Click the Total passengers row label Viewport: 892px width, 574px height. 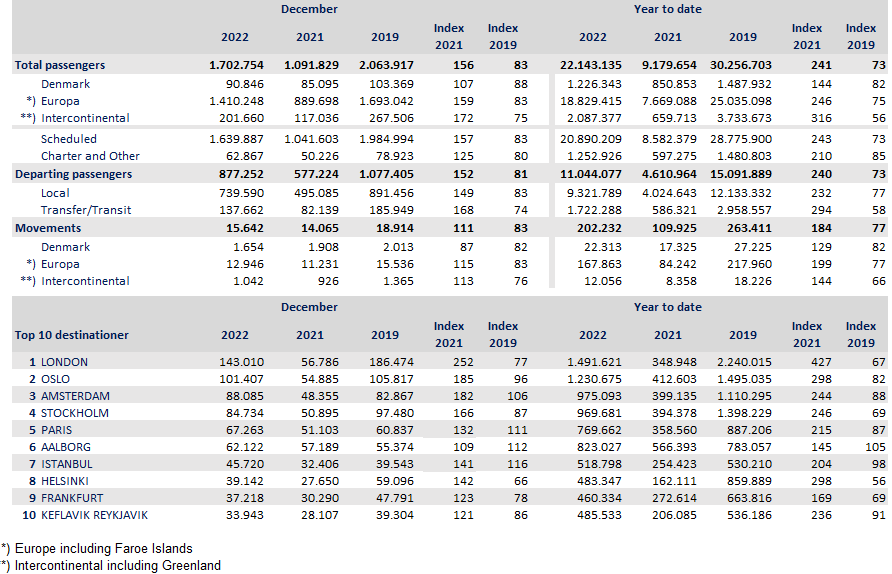click(60, 65)
